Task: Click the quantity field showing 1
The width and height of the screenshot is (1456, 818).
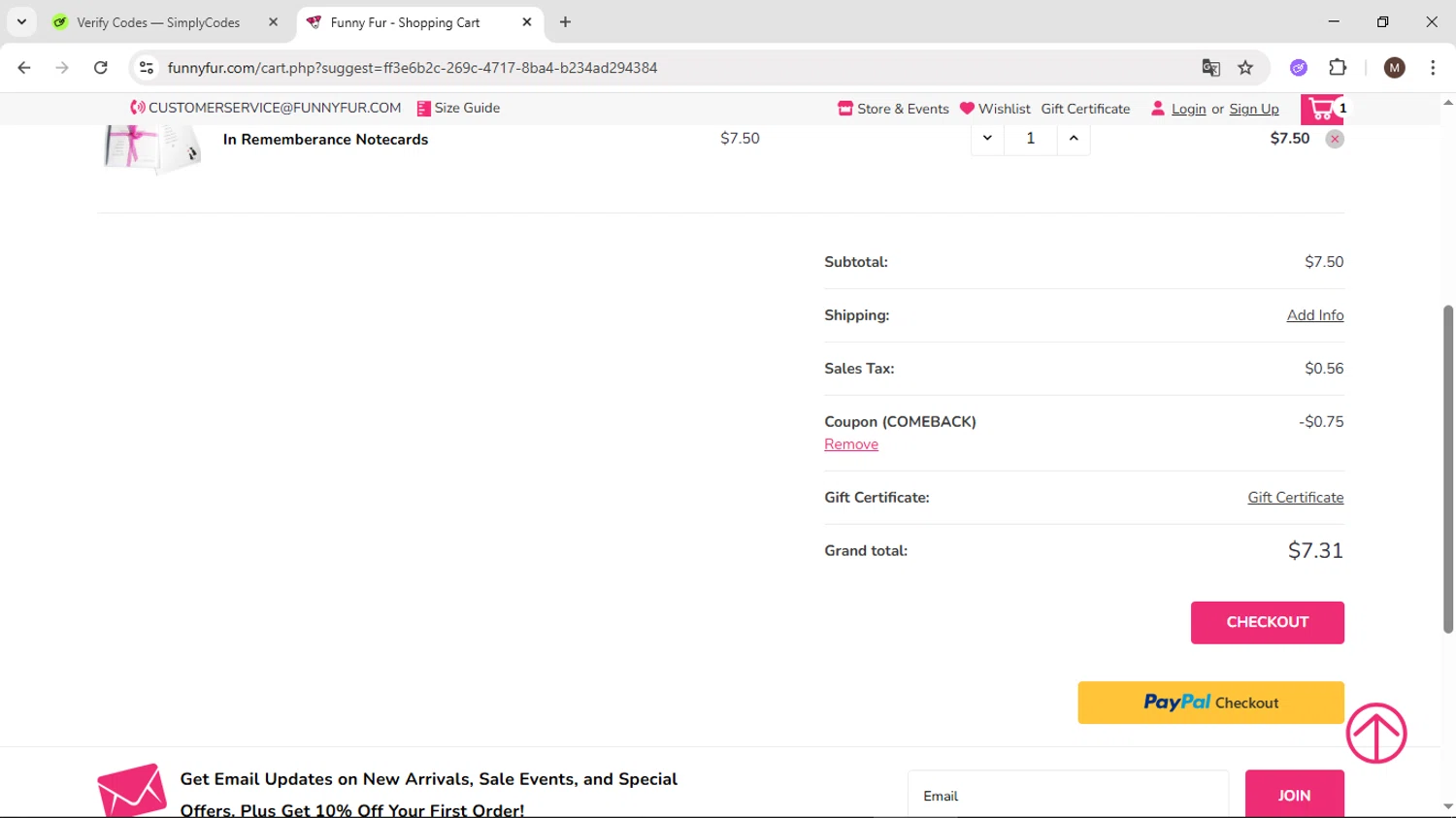Action: coord(1030,138)
